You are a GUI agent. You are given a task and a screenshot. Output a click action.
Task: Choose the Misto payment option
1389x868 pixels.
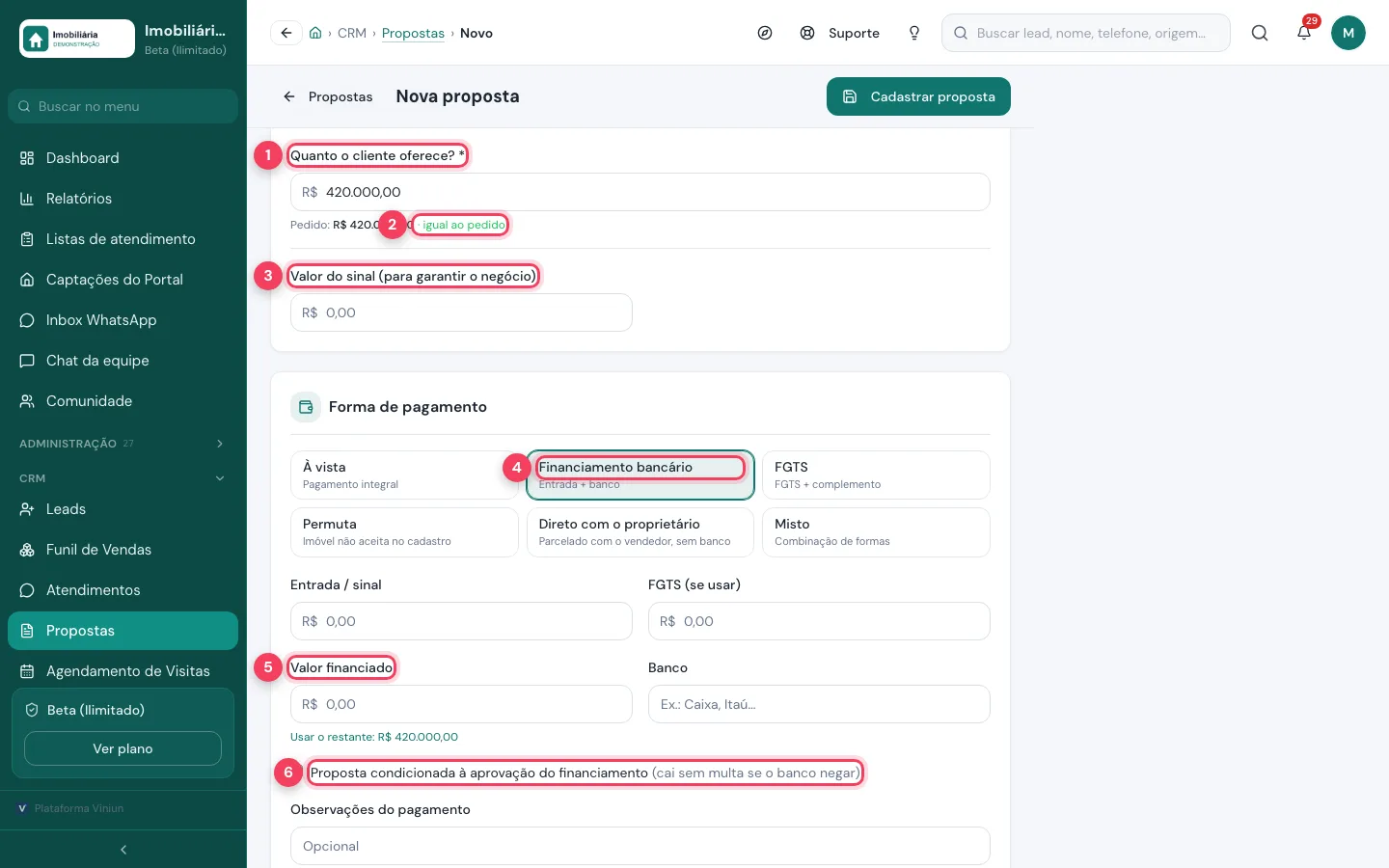876,532
